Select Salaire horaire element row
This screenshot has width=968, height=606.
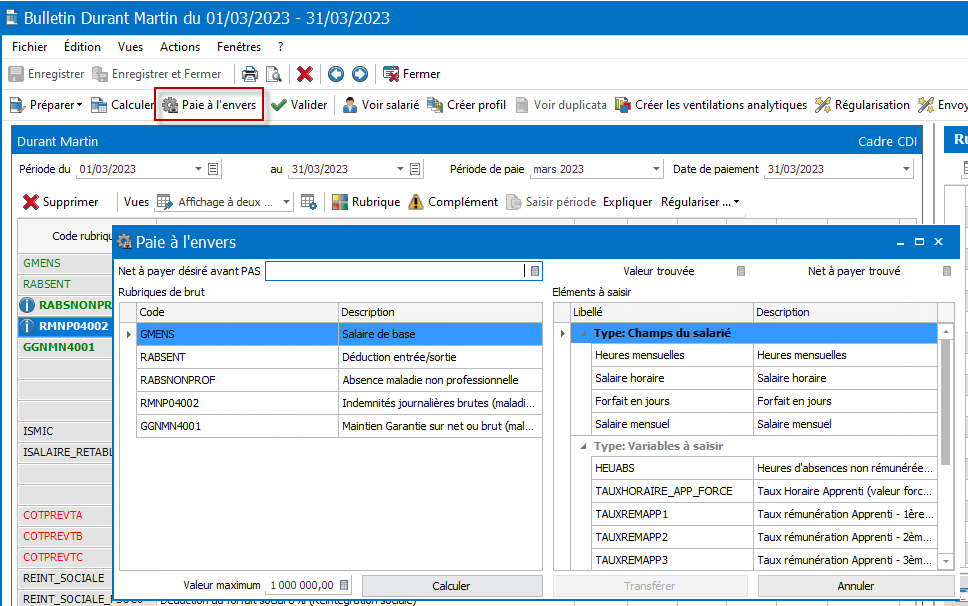coord(764,378)
